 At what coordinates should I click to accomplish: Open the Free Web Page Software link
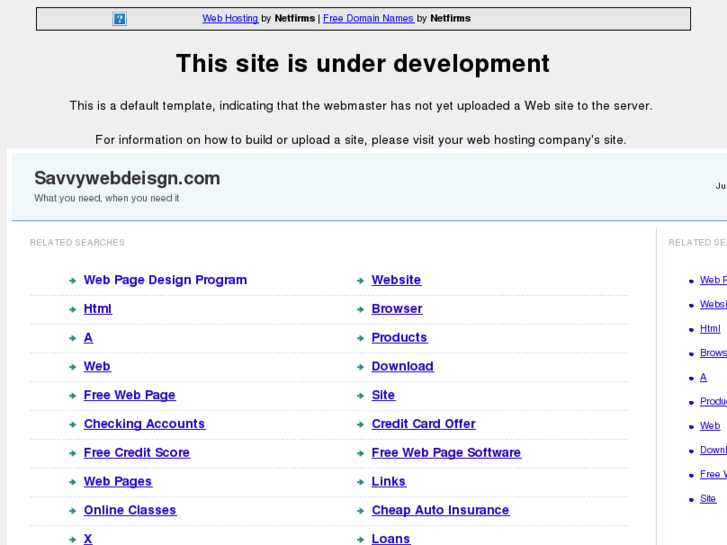(x=446, y=452)
